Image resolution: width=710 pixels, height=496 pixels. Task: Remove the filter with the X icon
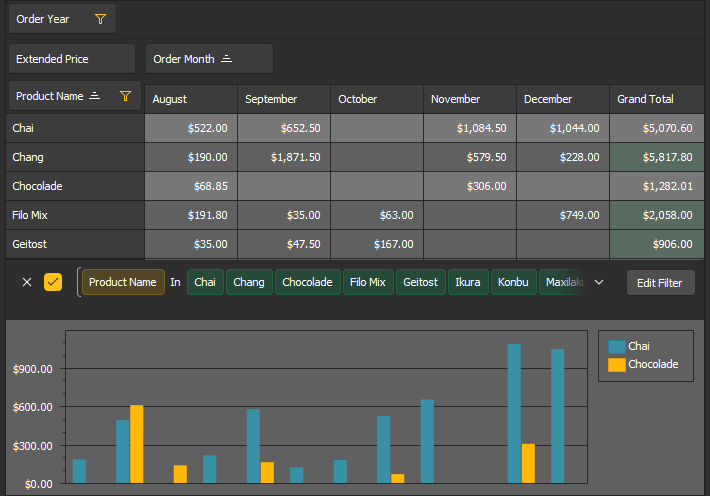click(x=27, y=282)
